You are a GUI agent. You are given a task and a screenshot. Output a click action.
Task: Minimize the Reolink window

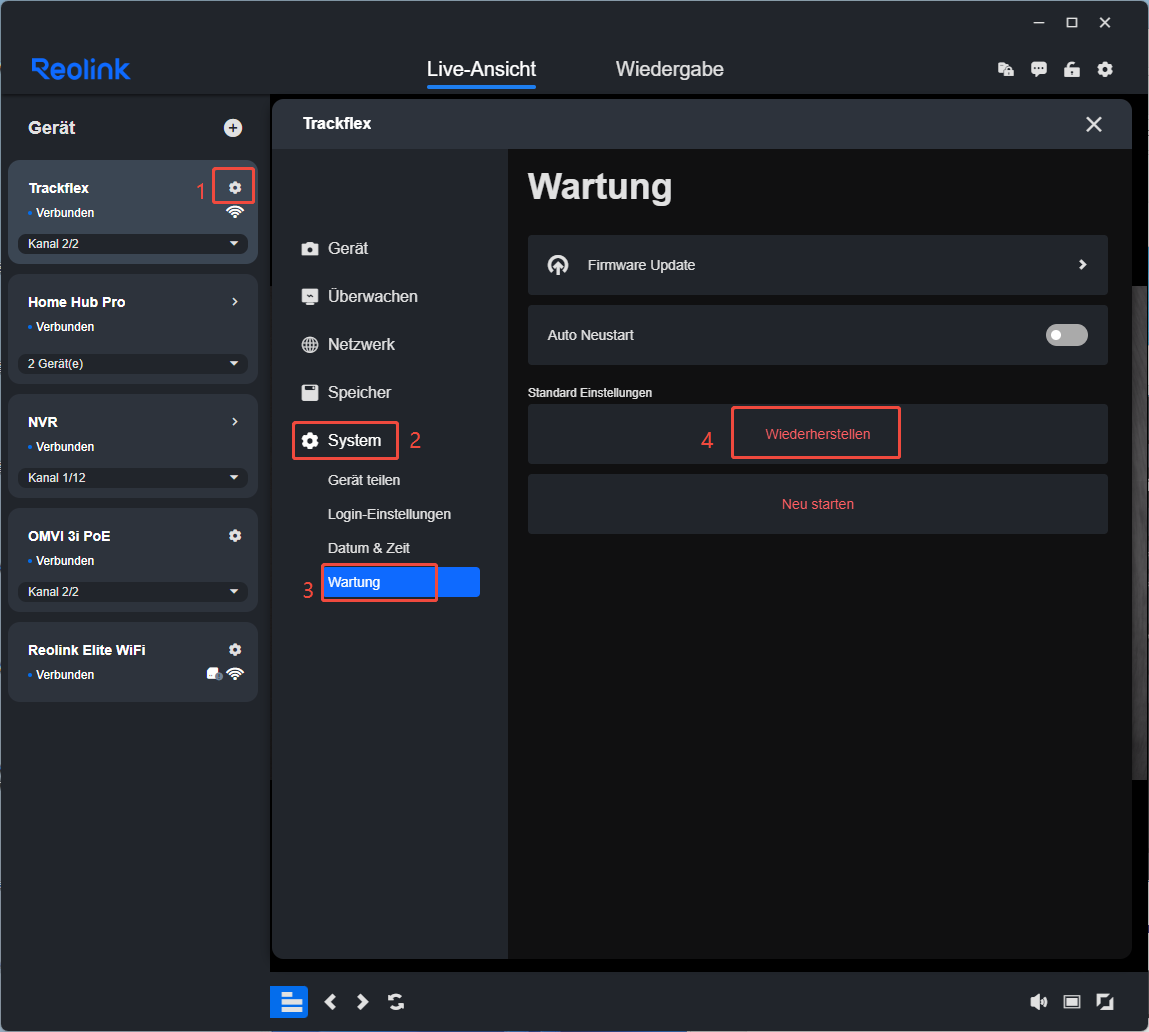(1038, 23)
